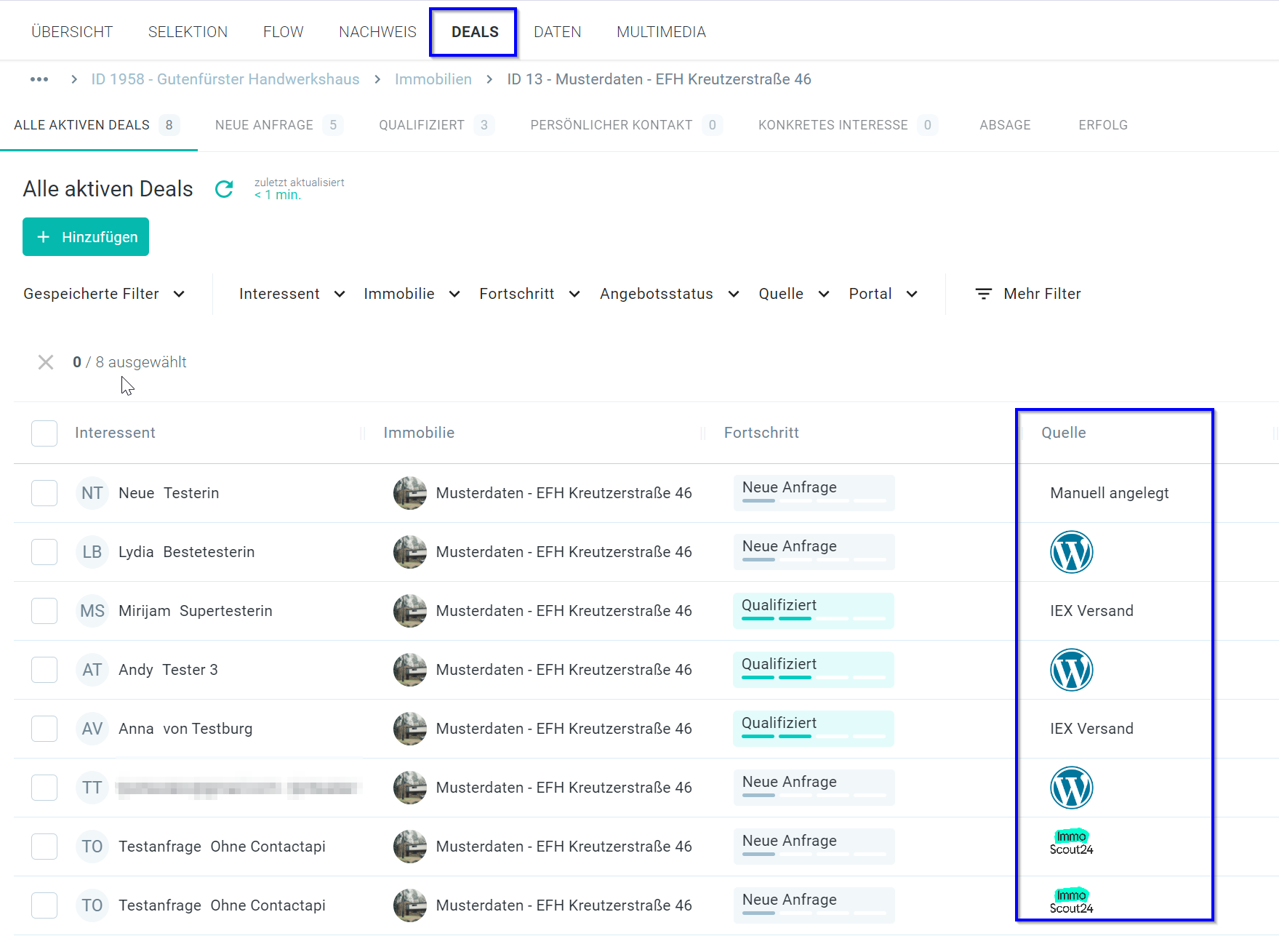Click property thumbnail in the Andy Tester 3 row
The width and height of the screenshot is (1279, 952).
[x=410, y=670]
